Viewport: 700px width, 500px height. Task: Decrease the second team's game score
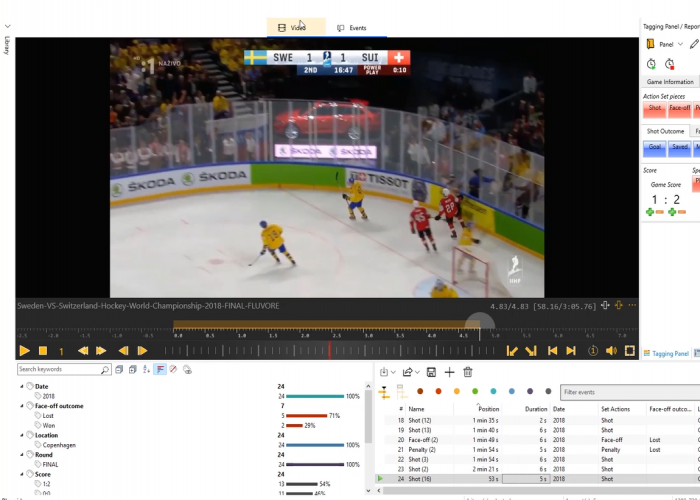point(682,212)
